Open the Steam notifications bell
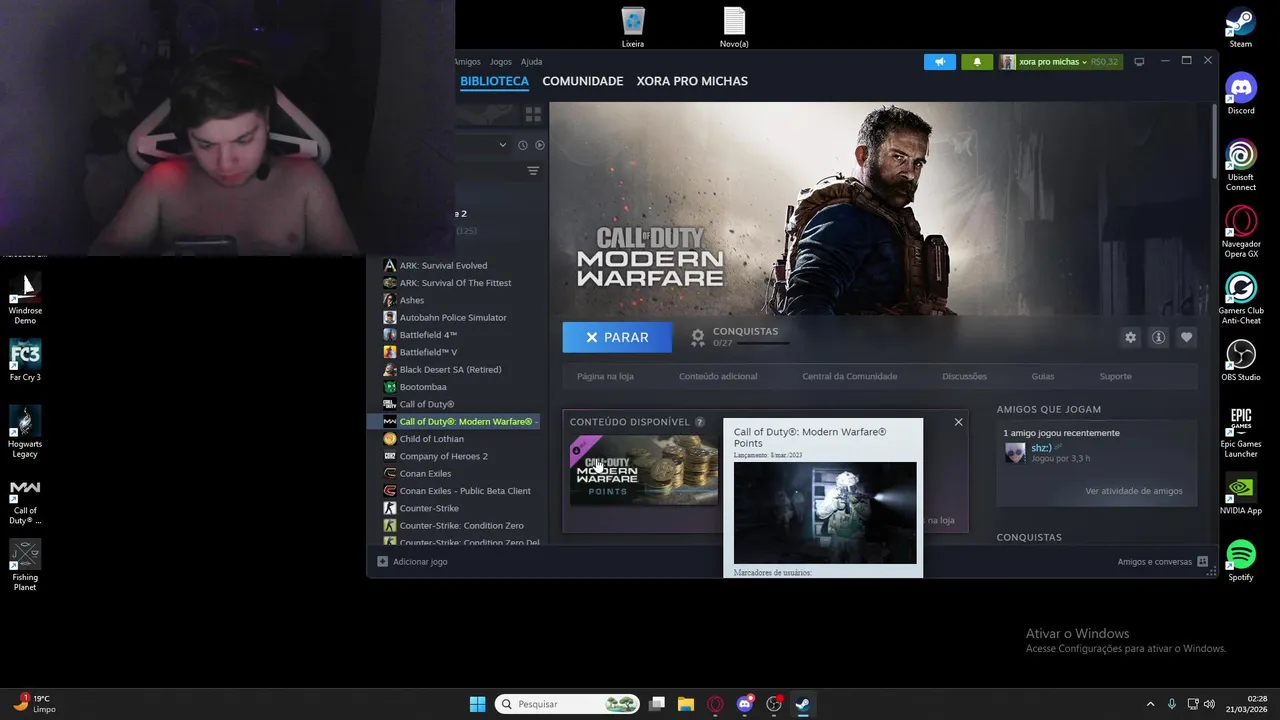1280x720 pixels. pos(977,62)
